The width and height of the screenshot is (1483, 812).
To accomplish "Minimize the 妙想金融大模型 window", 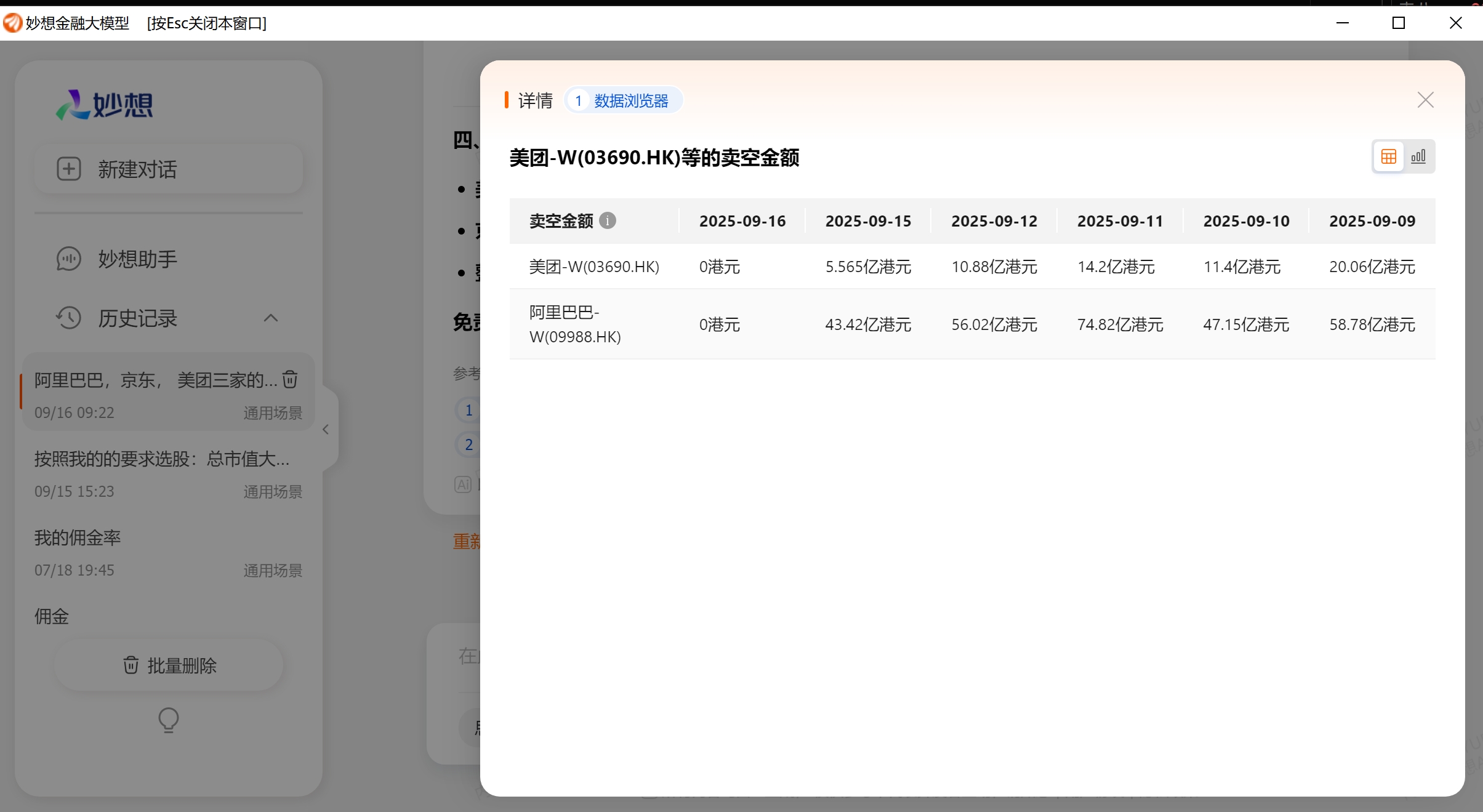I will (1343, 23).
